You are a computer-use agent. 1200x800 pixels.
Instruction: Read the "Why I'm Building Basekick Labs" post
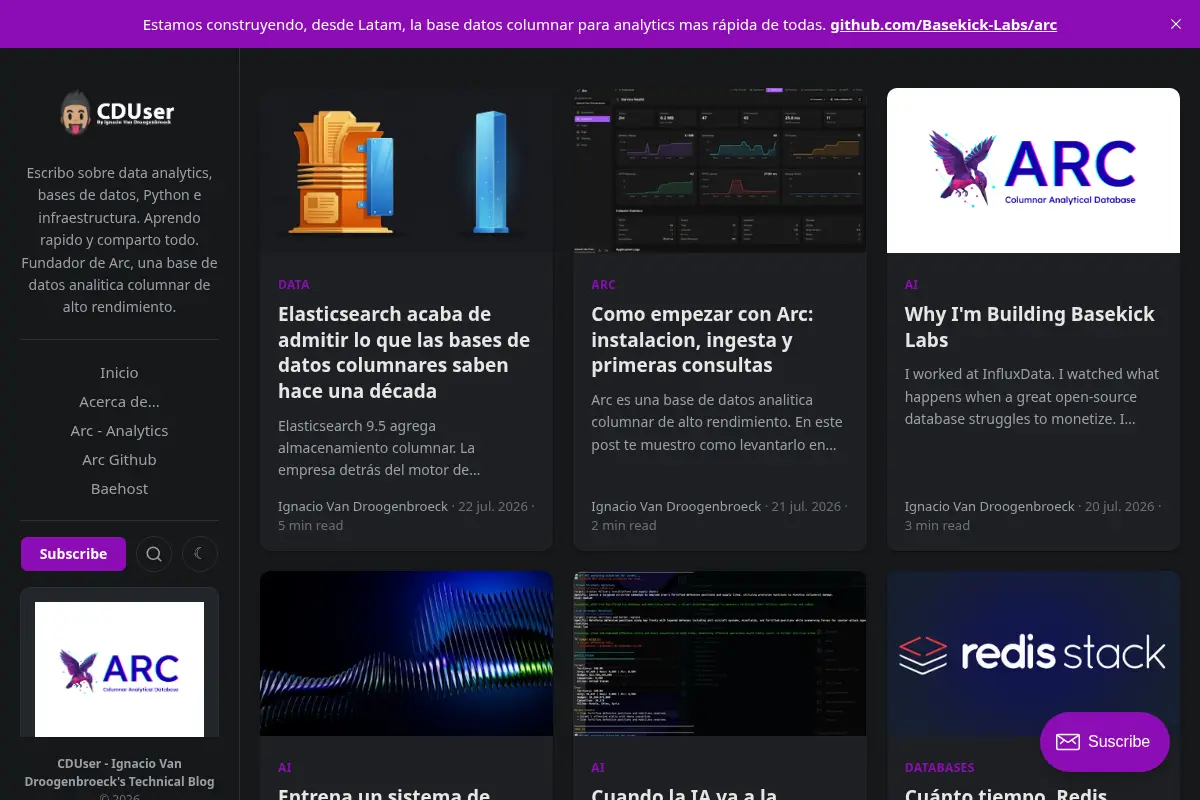click(1030, 327)
